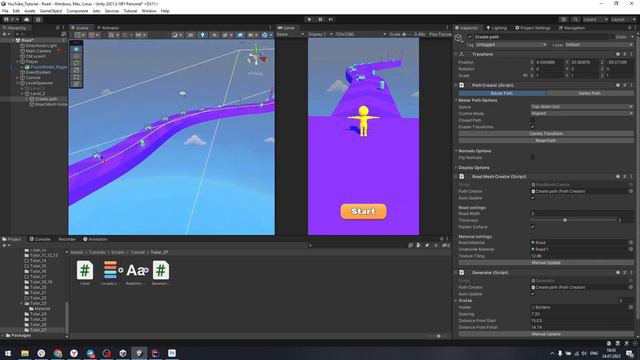Switch to the Console tab

tap(40, 239)
